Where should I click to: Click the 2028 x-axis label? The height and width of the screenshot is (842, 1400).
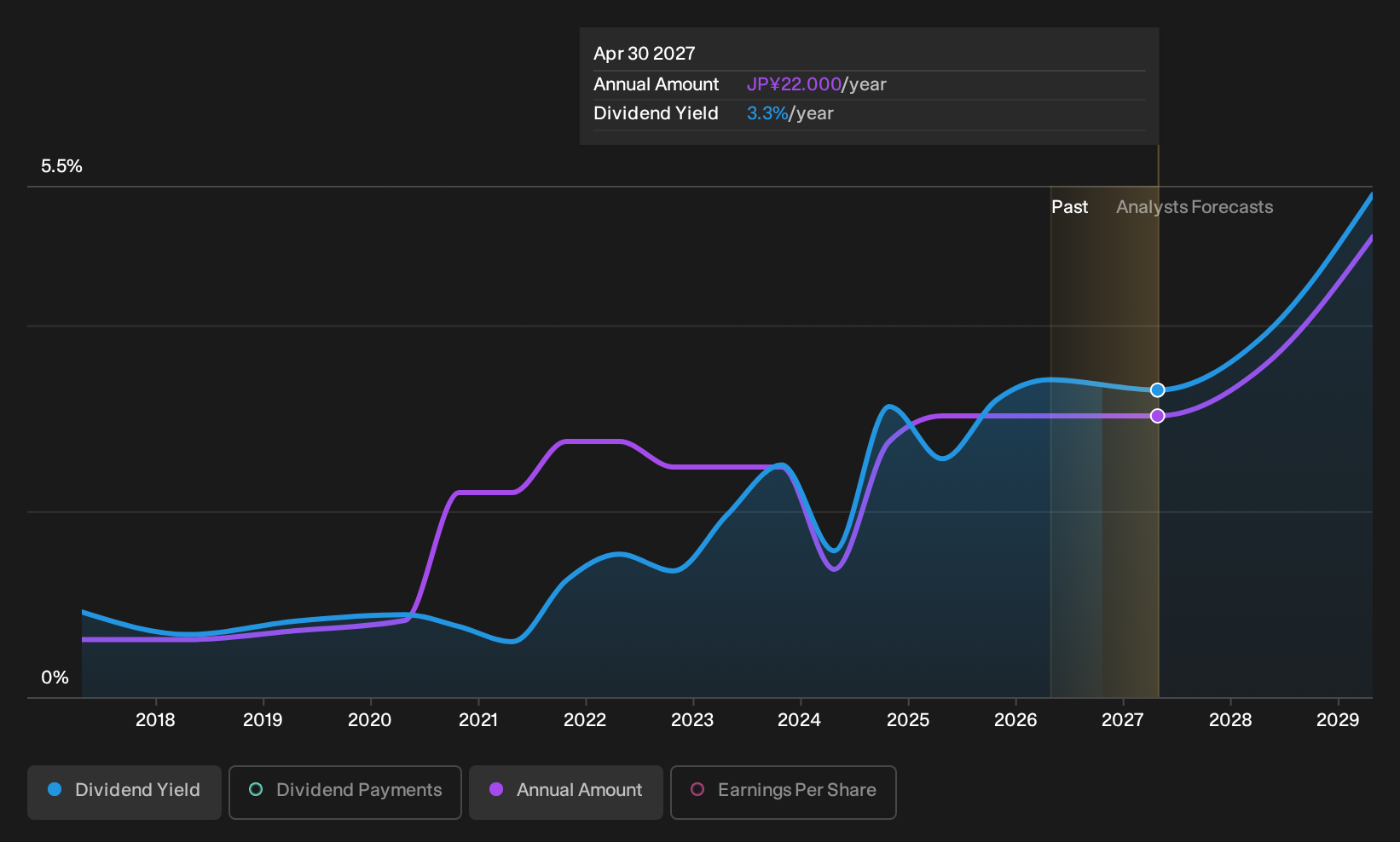1230,720
